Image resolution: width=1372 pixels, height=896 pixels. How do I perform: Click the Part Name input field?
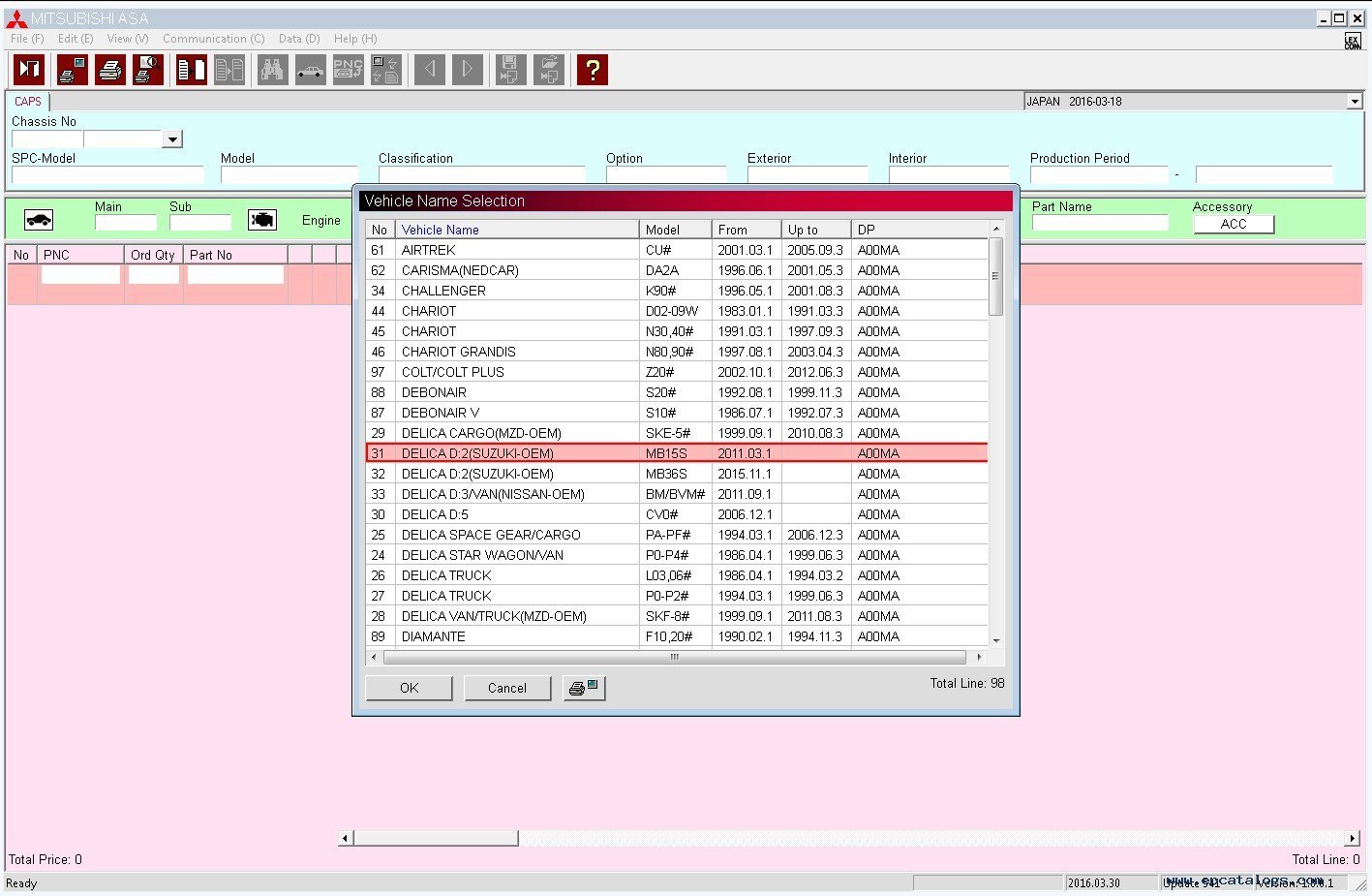[1100, 223]
